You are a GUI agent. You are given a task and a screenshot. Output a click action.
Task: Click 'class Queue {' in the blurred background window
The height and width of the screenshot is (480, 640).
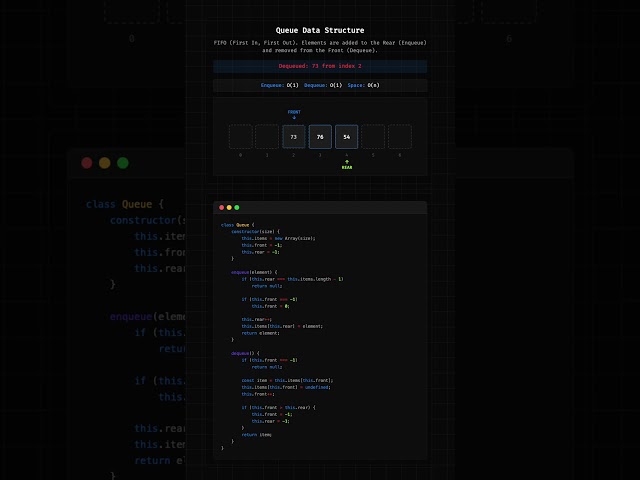point(125,204)
